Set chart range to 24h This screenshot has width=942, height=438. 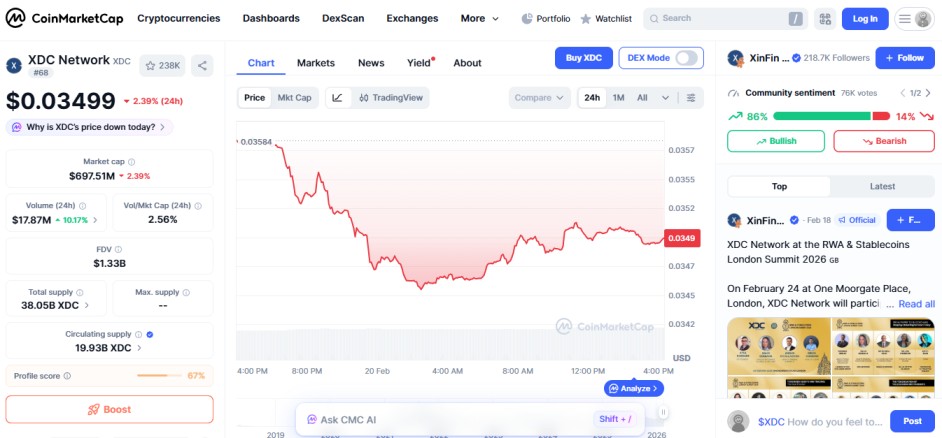click(592, 98)
